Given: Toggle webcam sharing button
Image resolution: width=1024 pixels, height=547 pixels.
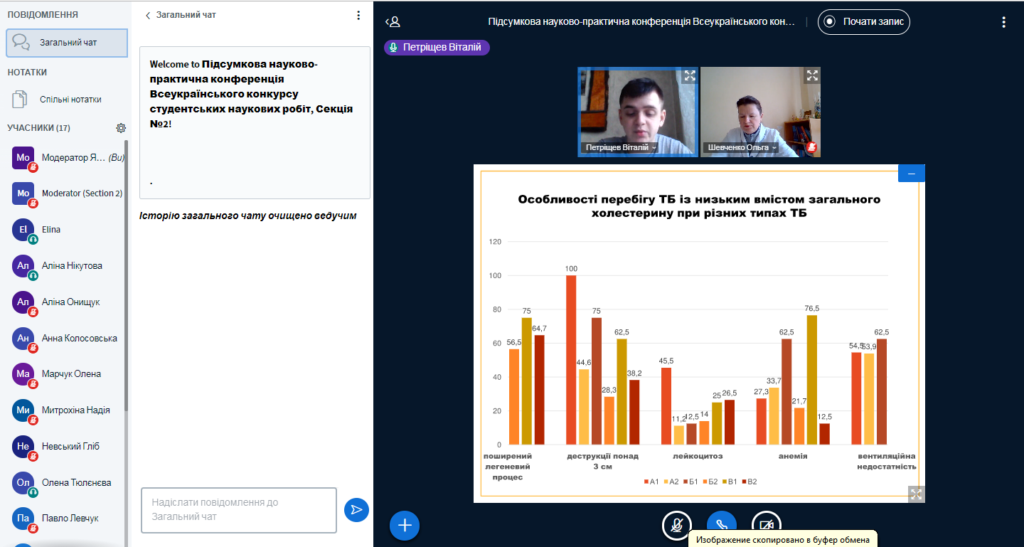Looking at the screenshot, I should click(766, 524).
